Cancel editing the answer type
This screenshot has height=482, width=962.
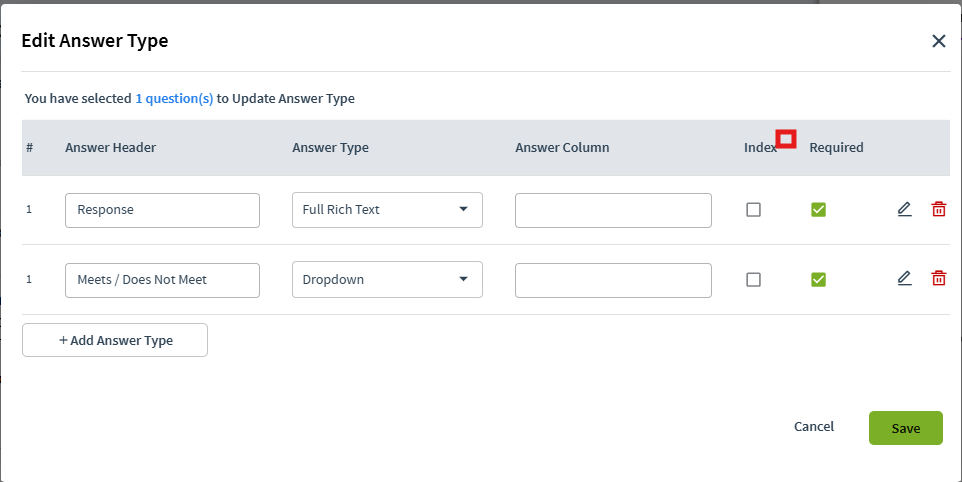[814, 427]
